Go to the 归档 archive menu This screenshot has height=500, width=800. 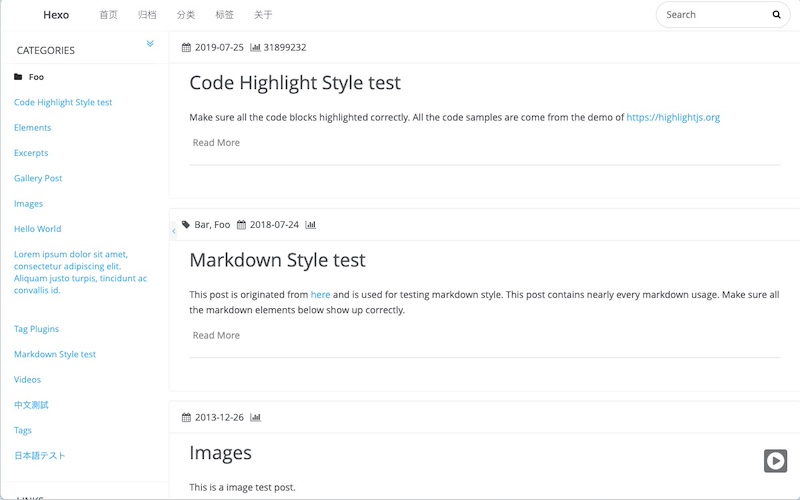[x=147, y=15]
